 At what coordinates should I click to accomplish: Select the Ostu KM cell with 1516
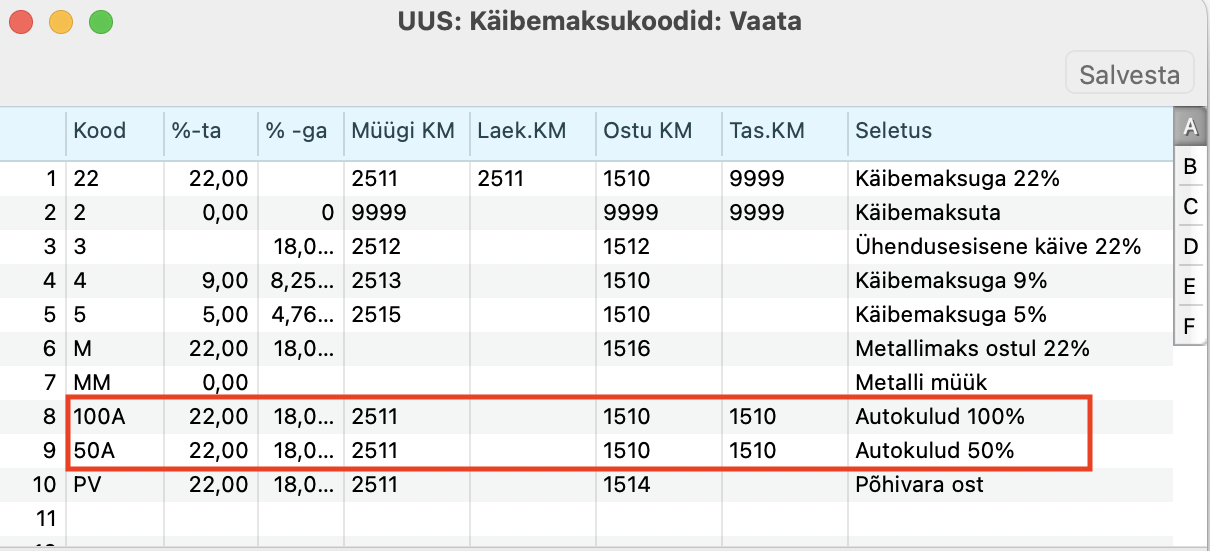659,349
